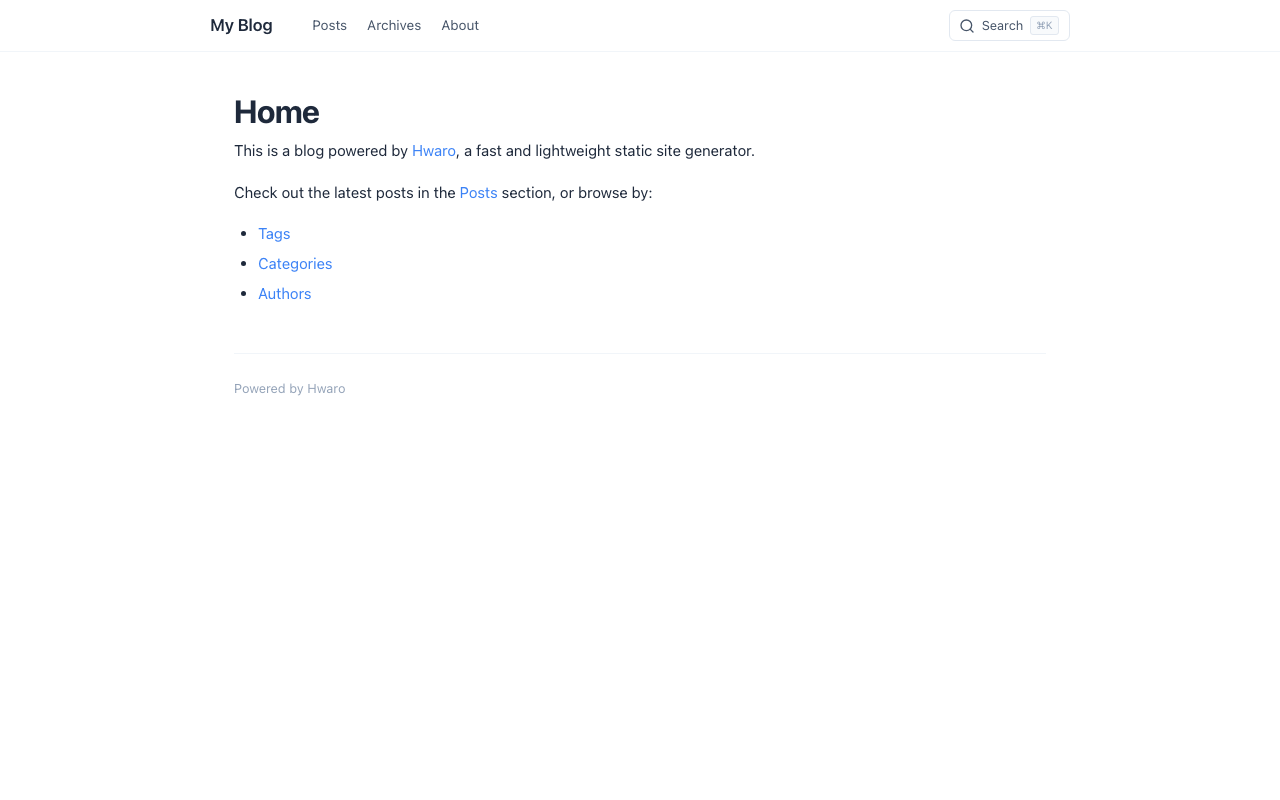
Task: Browse posts by Authors
Action: pyautogui.click(x=284, y=294)
